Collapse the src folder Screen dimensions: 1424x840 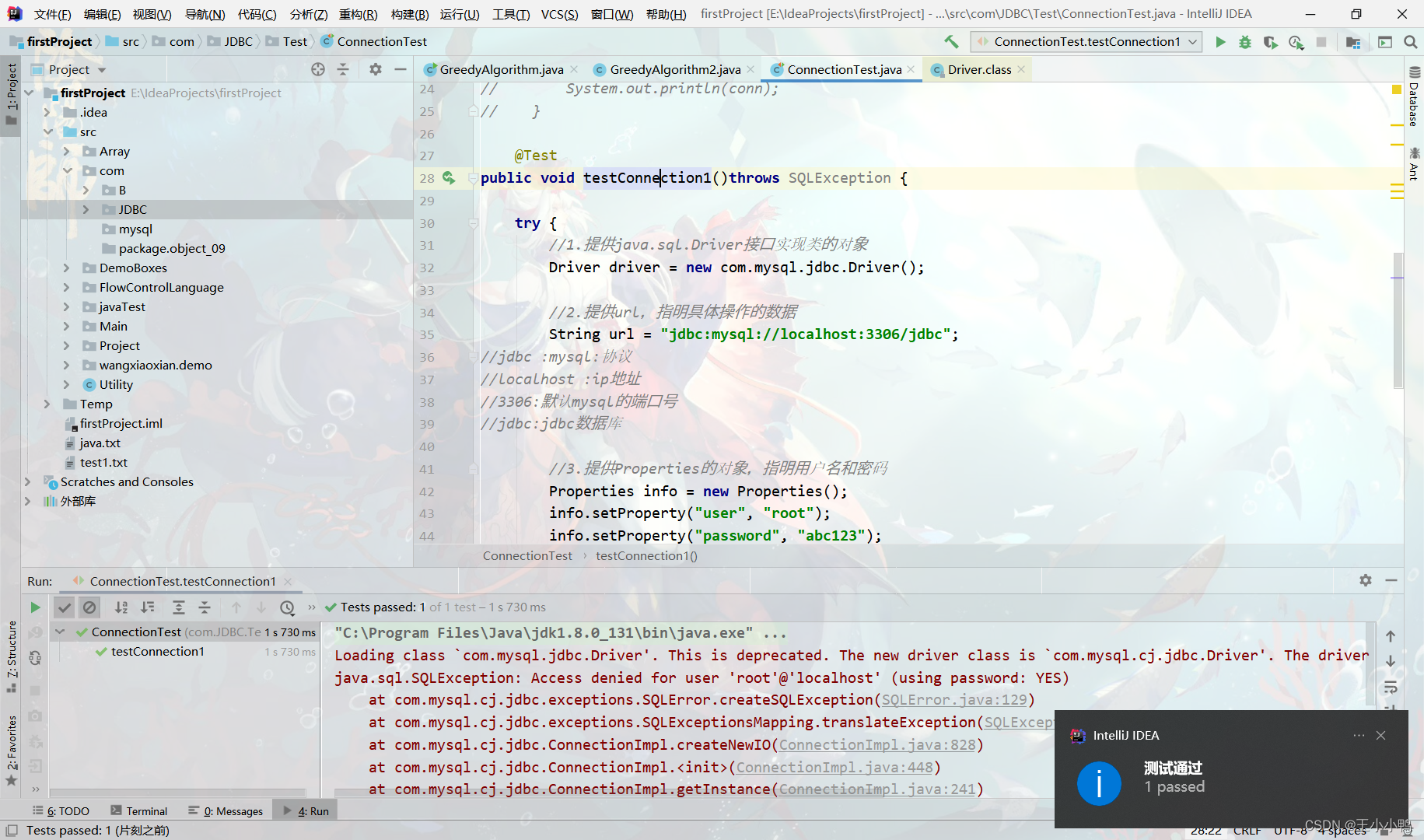47,132
